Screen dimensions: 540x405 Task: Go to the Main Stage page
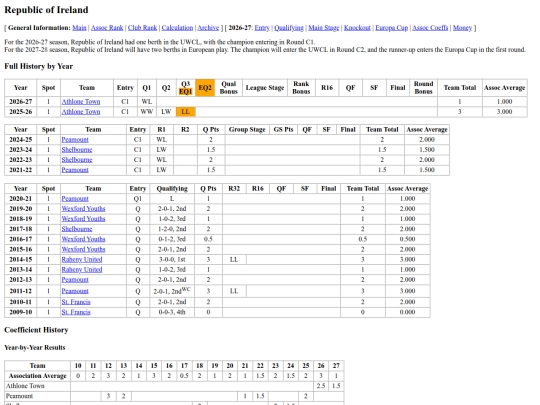tap(324, 28)
